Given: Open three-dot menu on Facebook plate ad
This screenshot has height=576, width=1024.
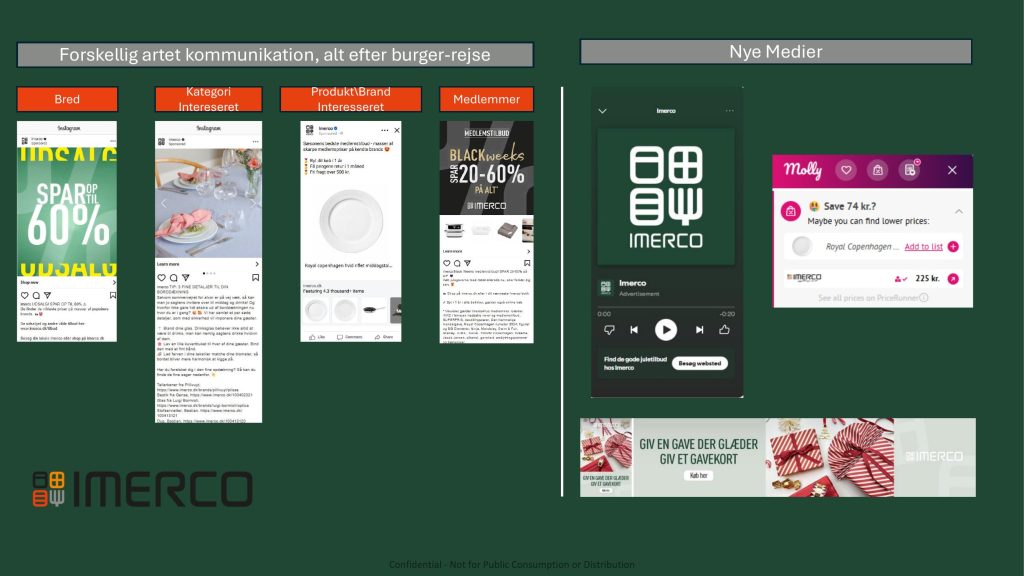Looking at the screenshot, I should 385,130.
